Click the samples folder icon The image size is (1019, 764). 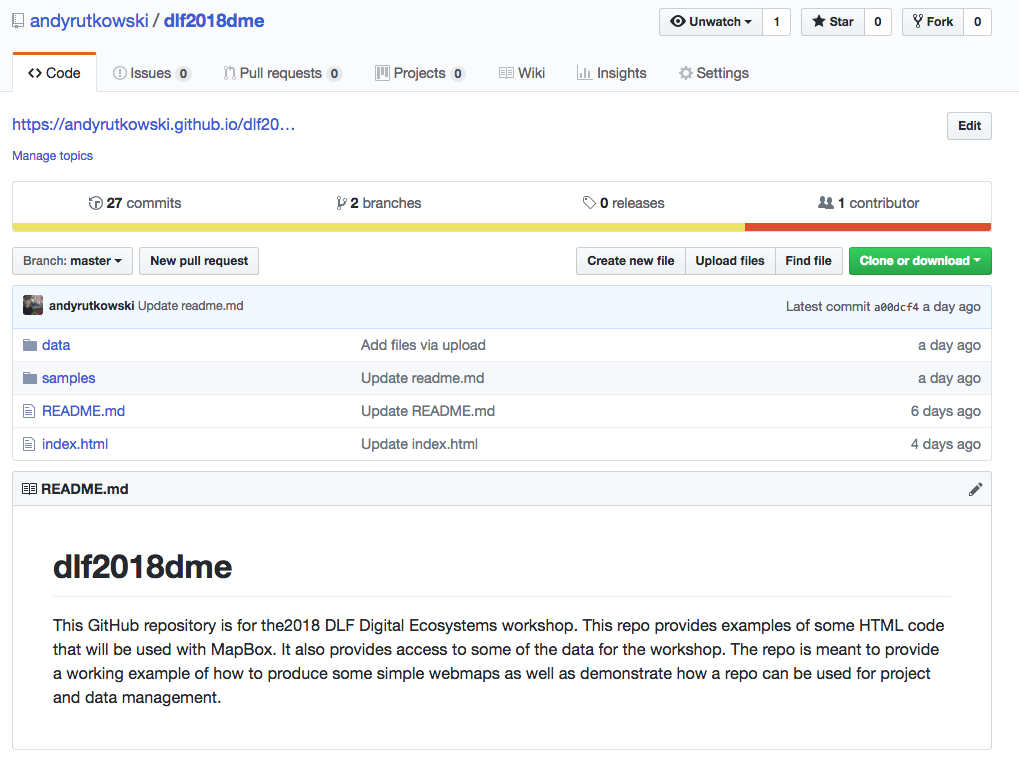coord(30,378)
